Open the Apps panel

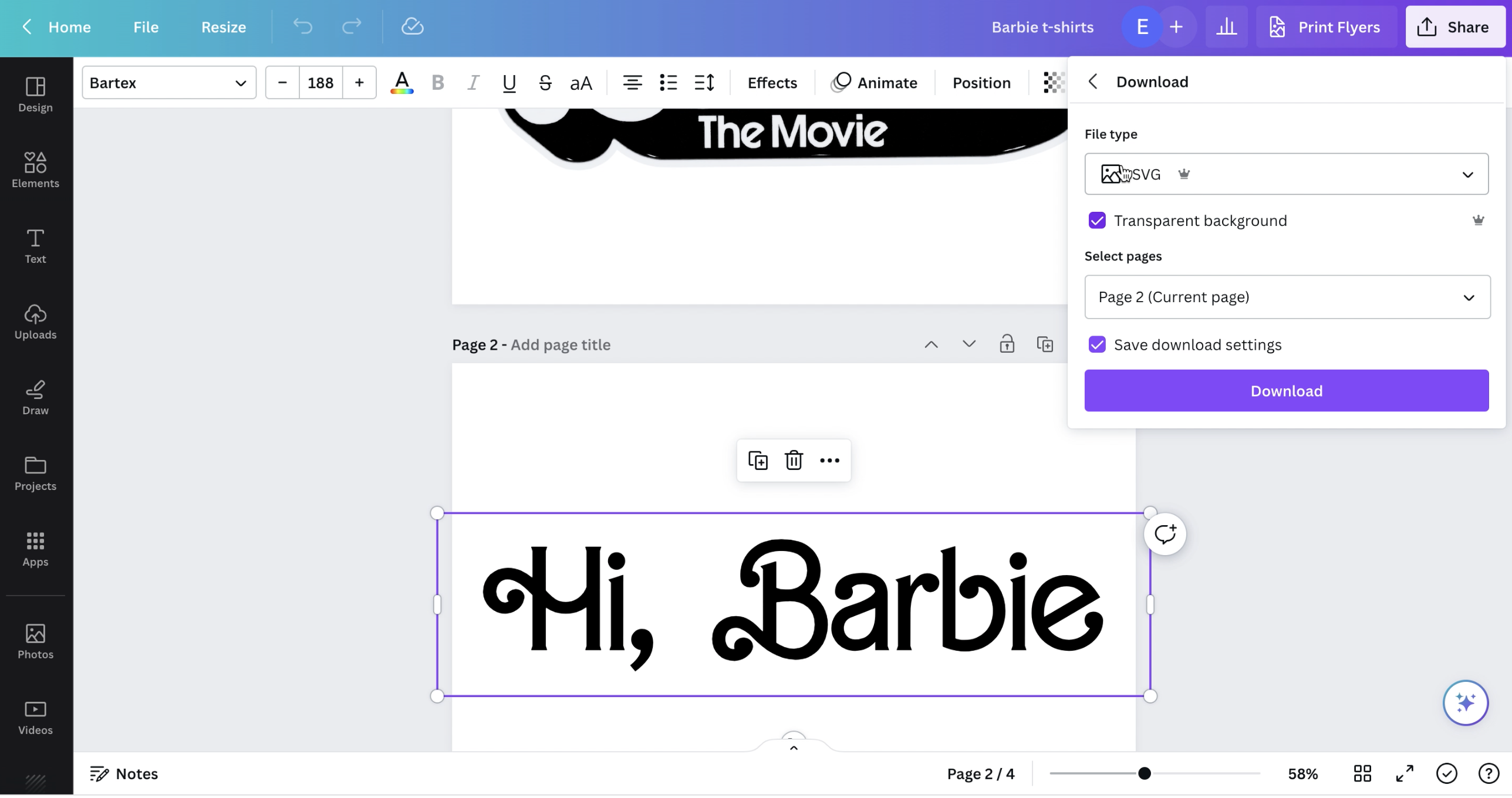pos(35,549)
